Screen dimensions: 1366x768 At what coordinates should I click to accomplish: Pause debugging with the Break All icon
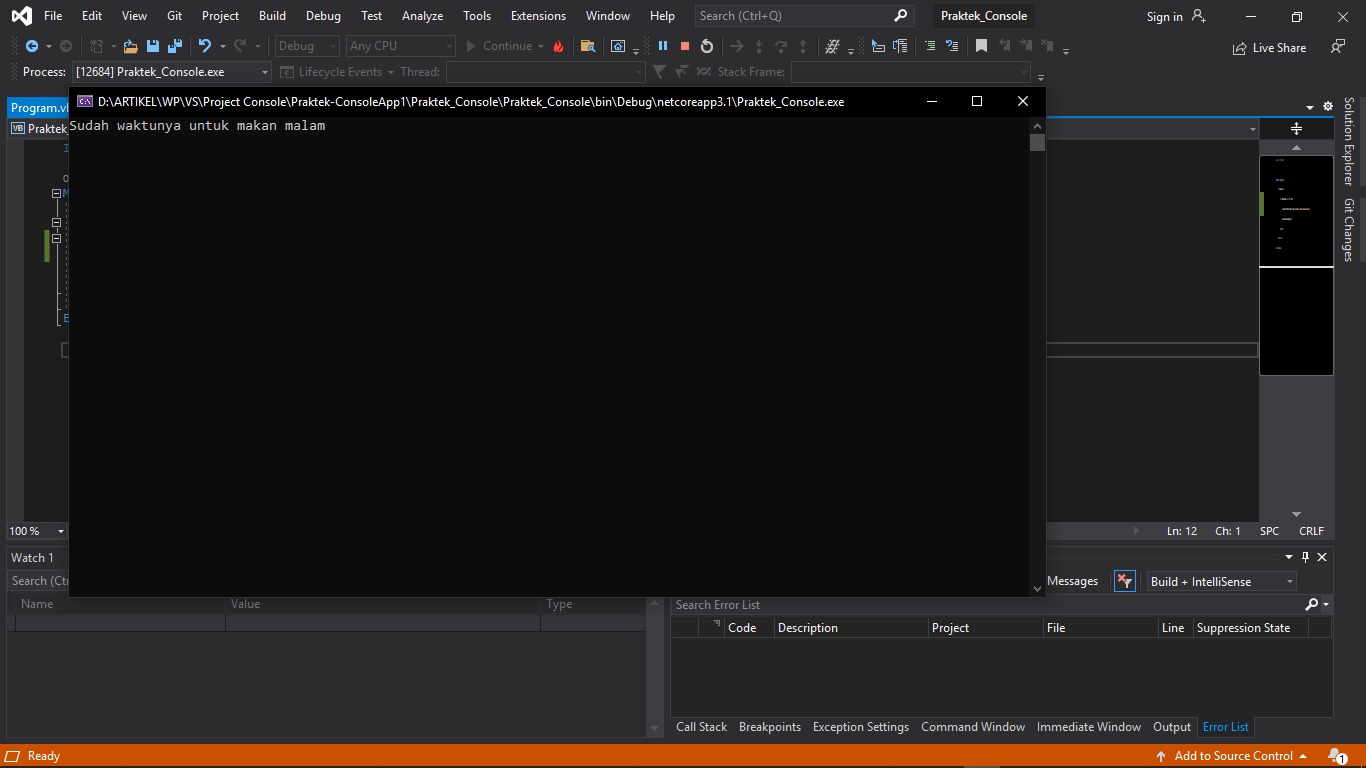pos(663,46)
